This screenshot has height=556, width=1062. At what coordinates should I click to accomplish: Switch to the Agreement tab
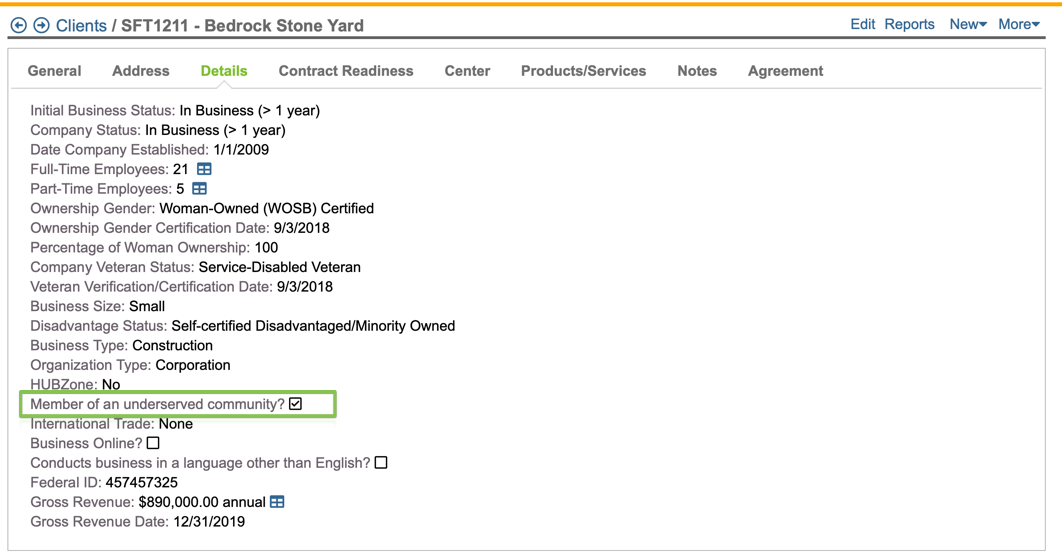click(785, 71)
